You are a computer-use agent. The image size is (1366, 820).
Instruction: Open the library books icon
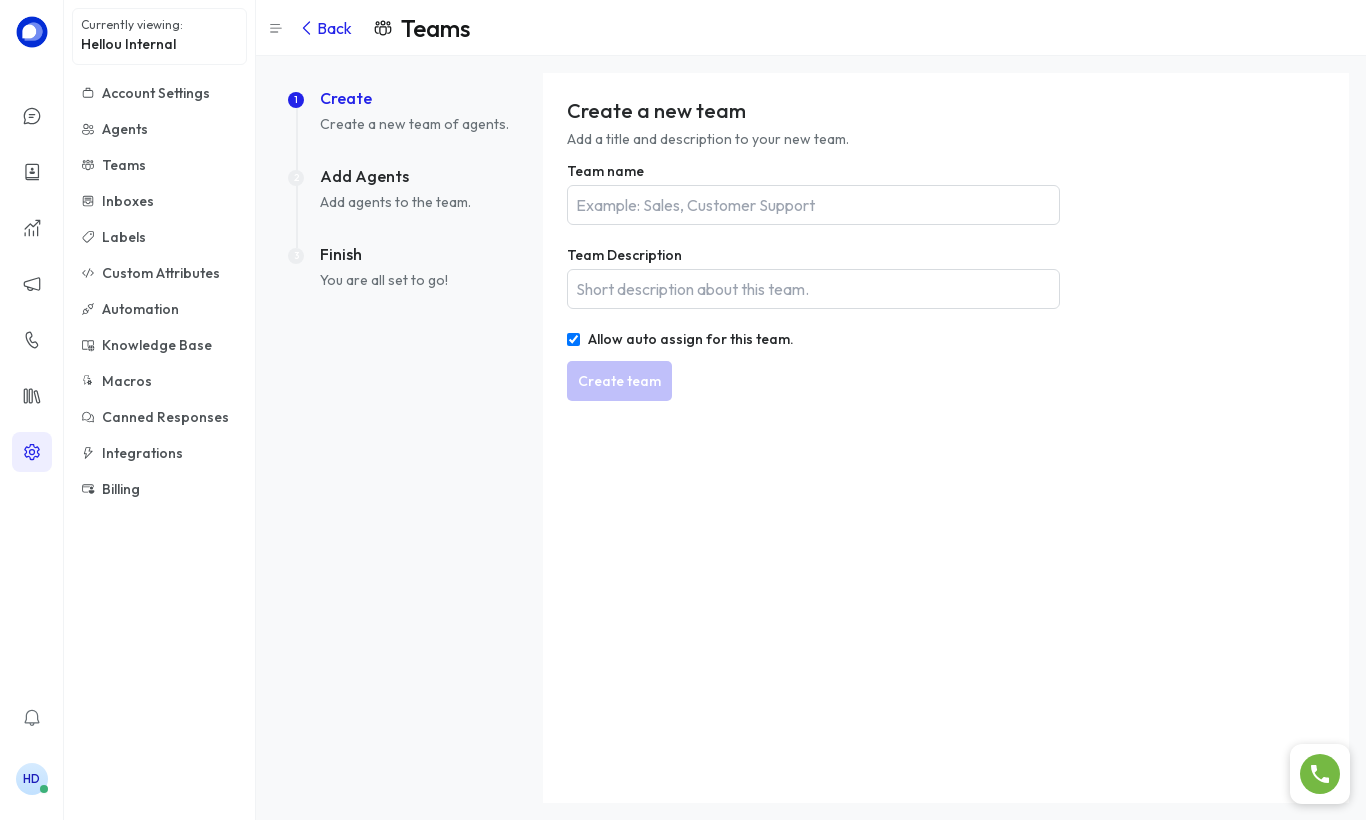pos(32,396)
